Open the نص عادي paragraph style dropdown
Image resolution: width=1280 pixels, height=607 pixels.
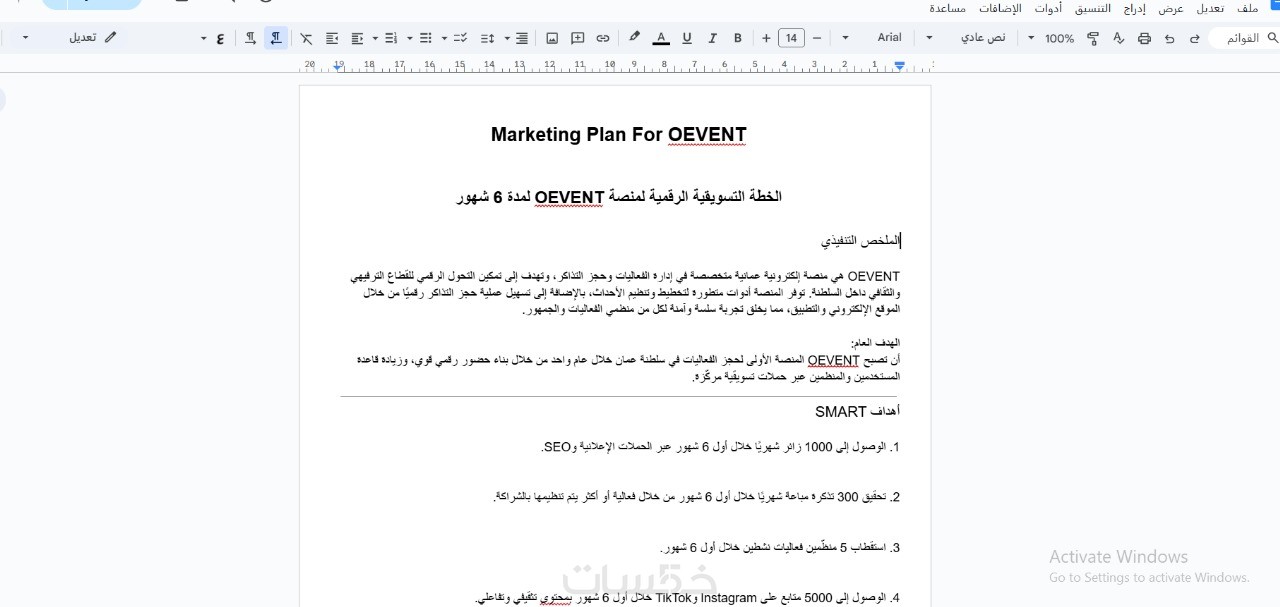coord(929,38)
